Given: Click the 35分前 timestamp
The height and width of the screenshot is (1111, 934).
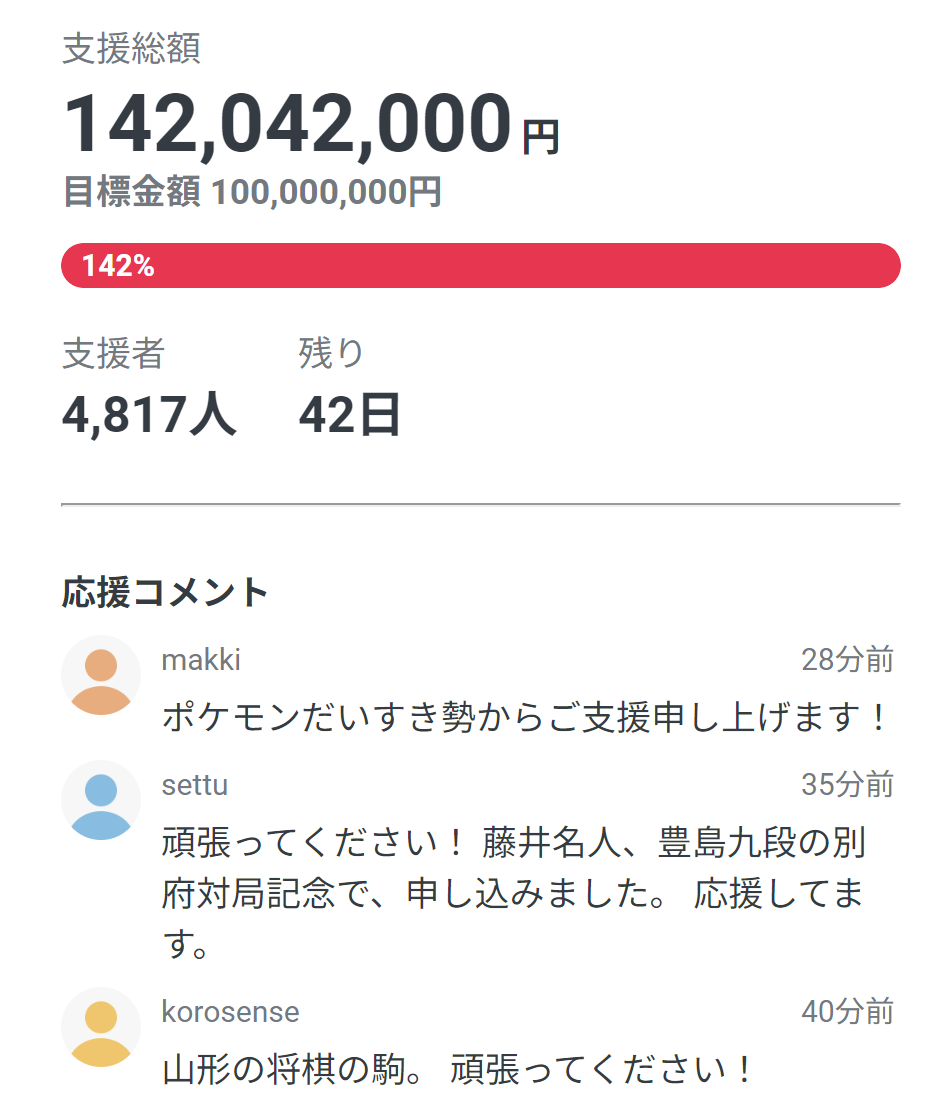Looking at the screenshot, I should (x=847, y=785).
